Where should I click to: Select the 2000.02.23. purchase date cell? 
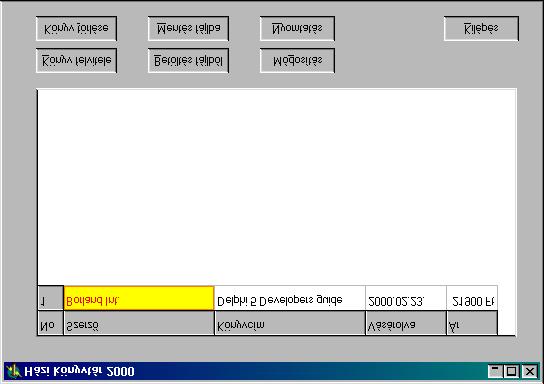406,298
